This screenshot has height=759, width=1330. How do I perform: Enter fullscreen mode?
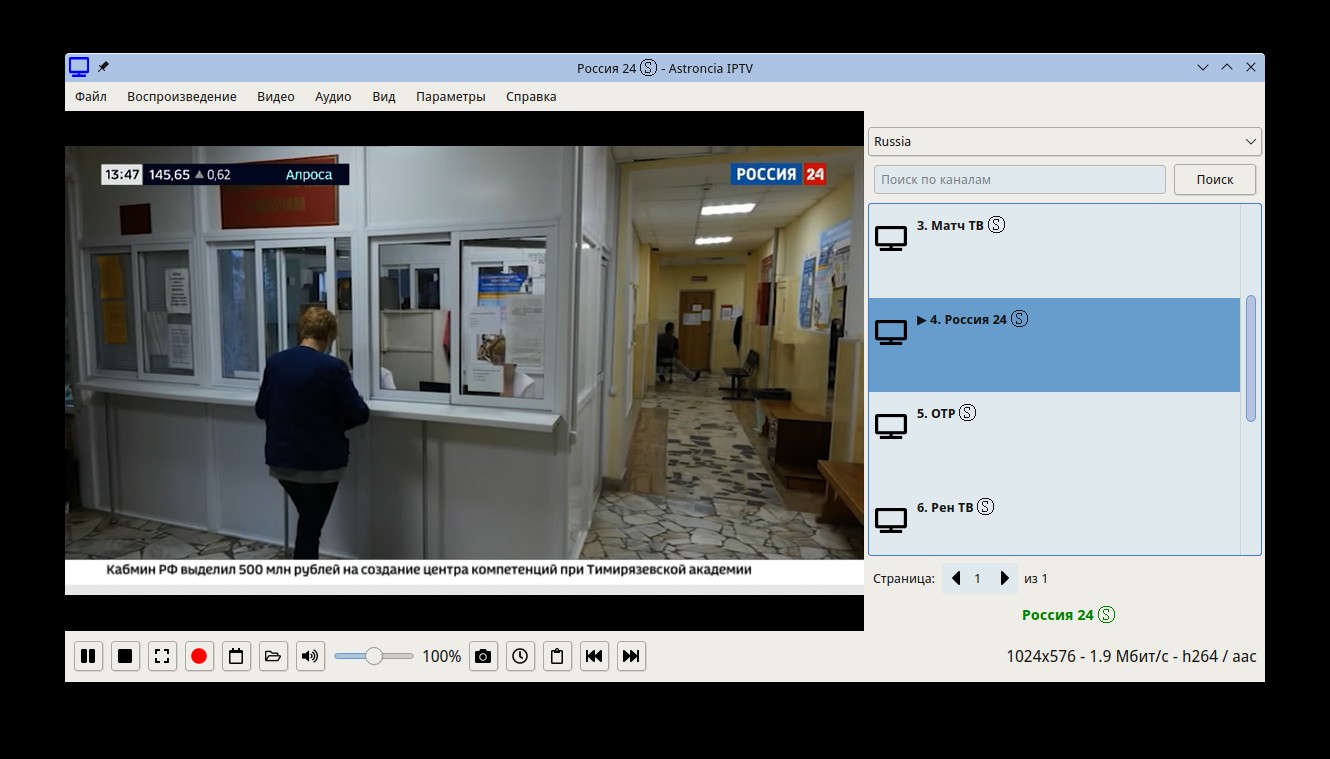point(162,656)
